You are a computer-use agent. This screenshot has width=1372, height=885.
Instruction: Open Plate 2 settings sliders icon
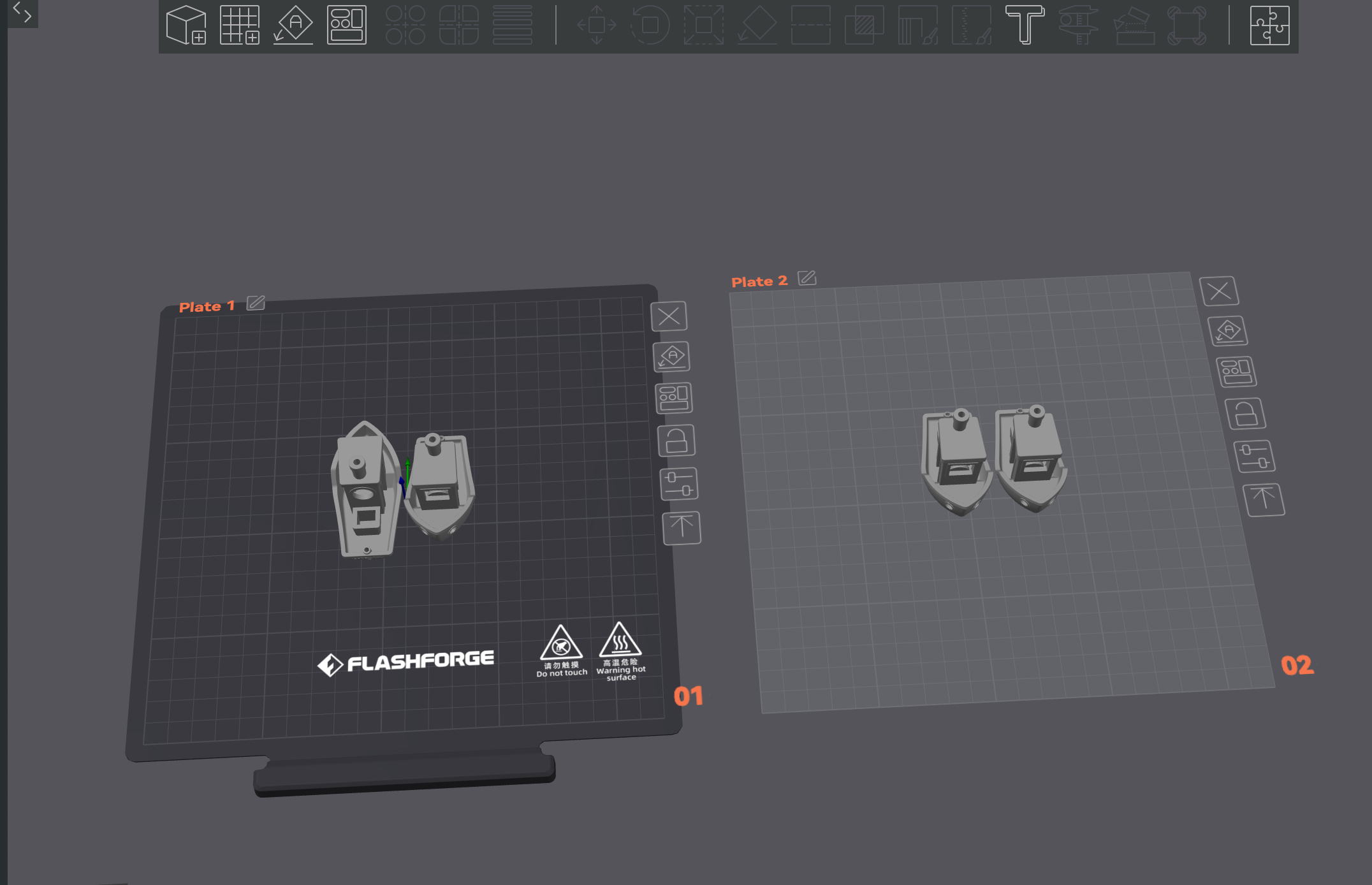click(1254, 457)
